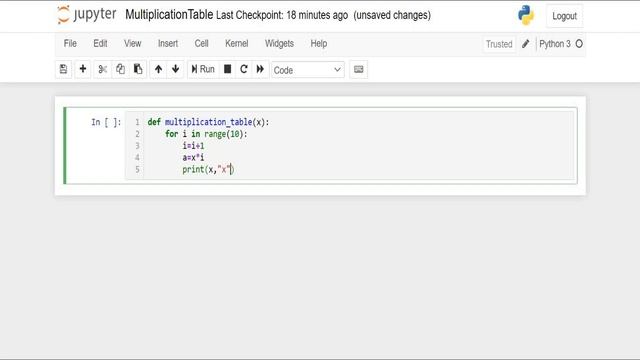640x360 pixels.
Task: Click the Python 3 kernel name
Action: tap(555, 44)
